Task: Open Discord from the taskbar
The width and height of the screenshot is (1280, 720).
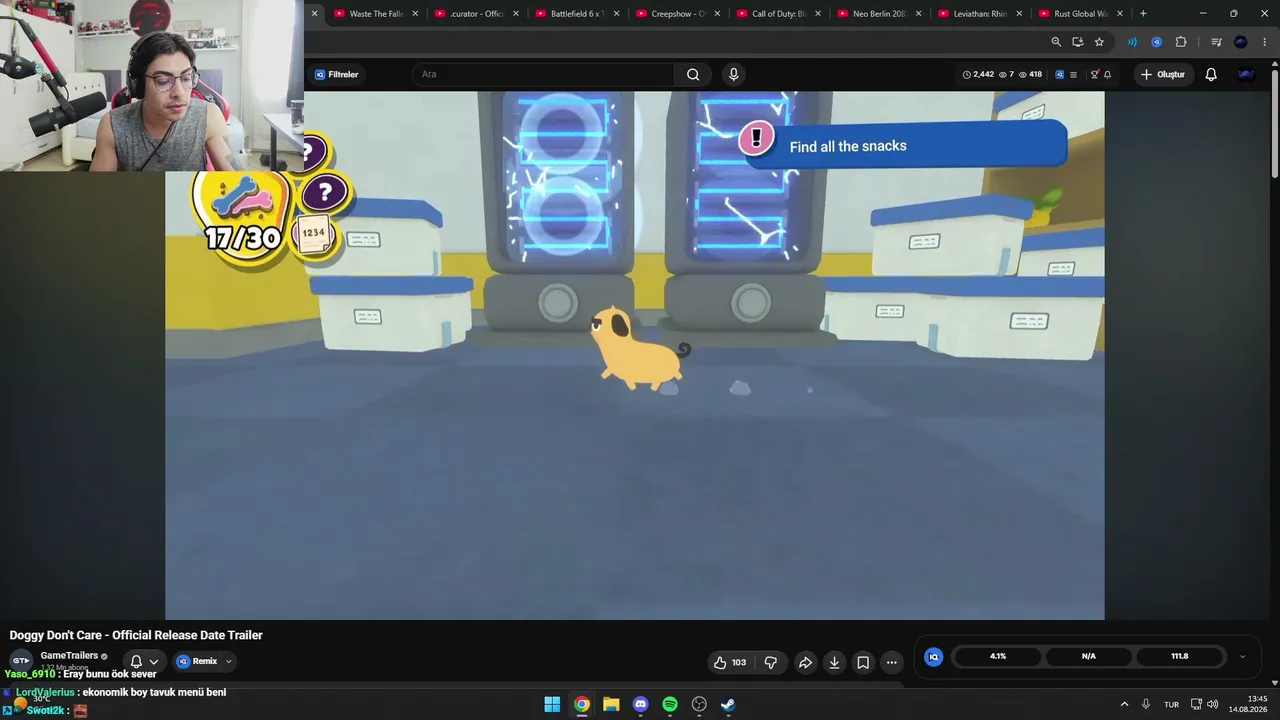Action: click(641, 704)
